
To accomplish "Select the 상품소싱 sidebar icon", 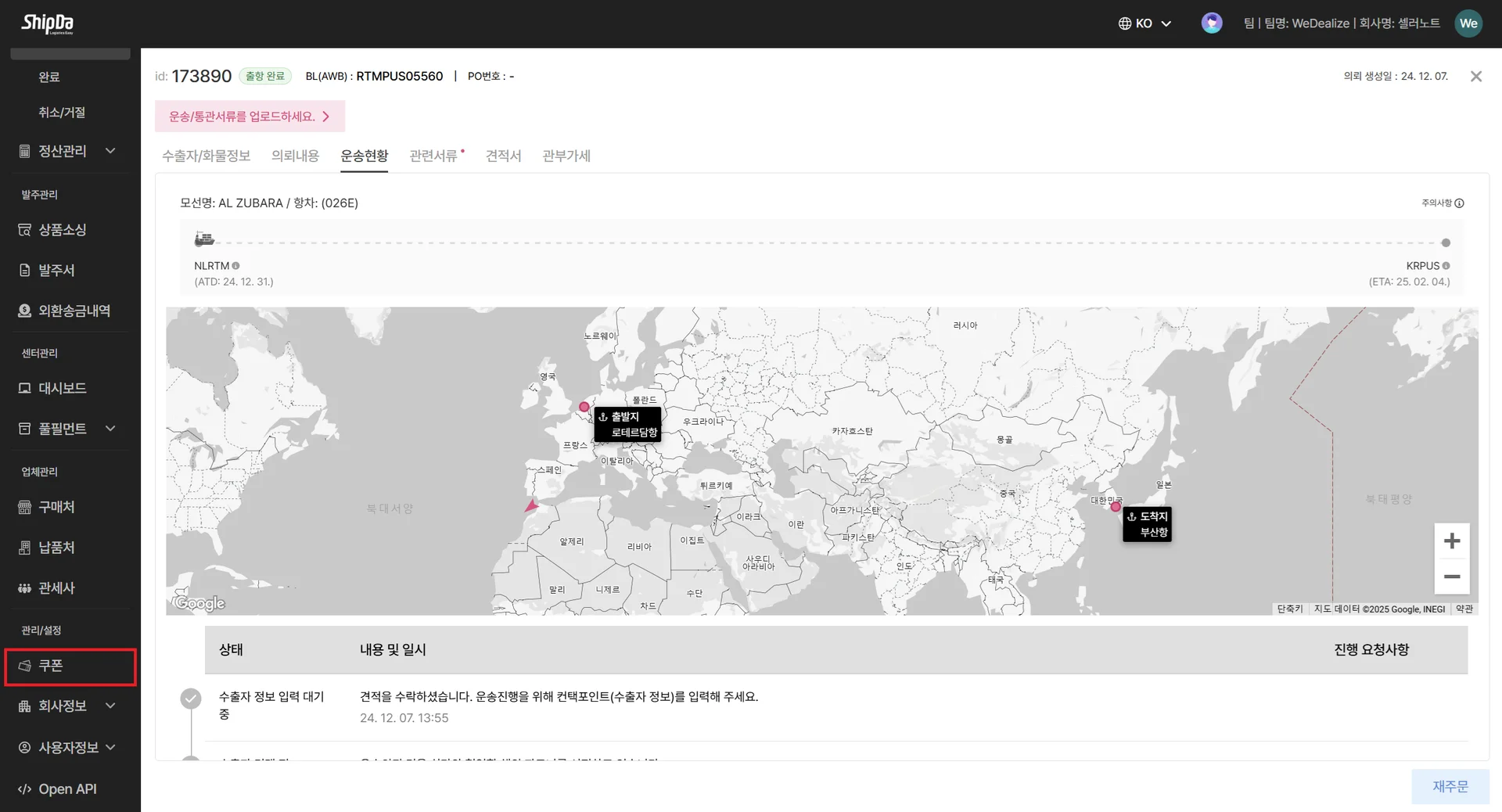I will 23,229.
